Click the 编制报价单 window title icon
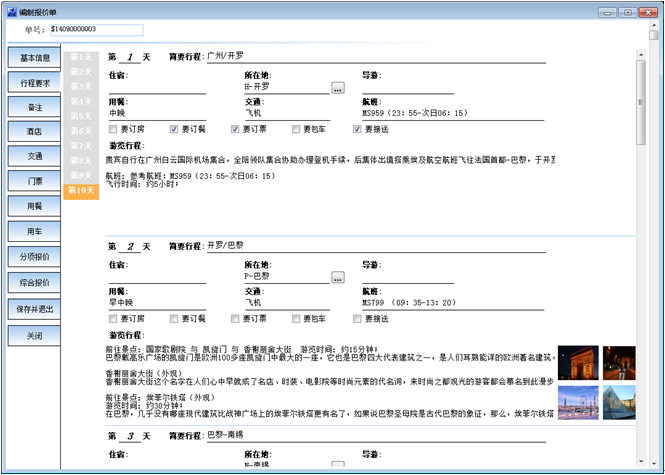Screen dimensions: 665x475 click(12, 12)
